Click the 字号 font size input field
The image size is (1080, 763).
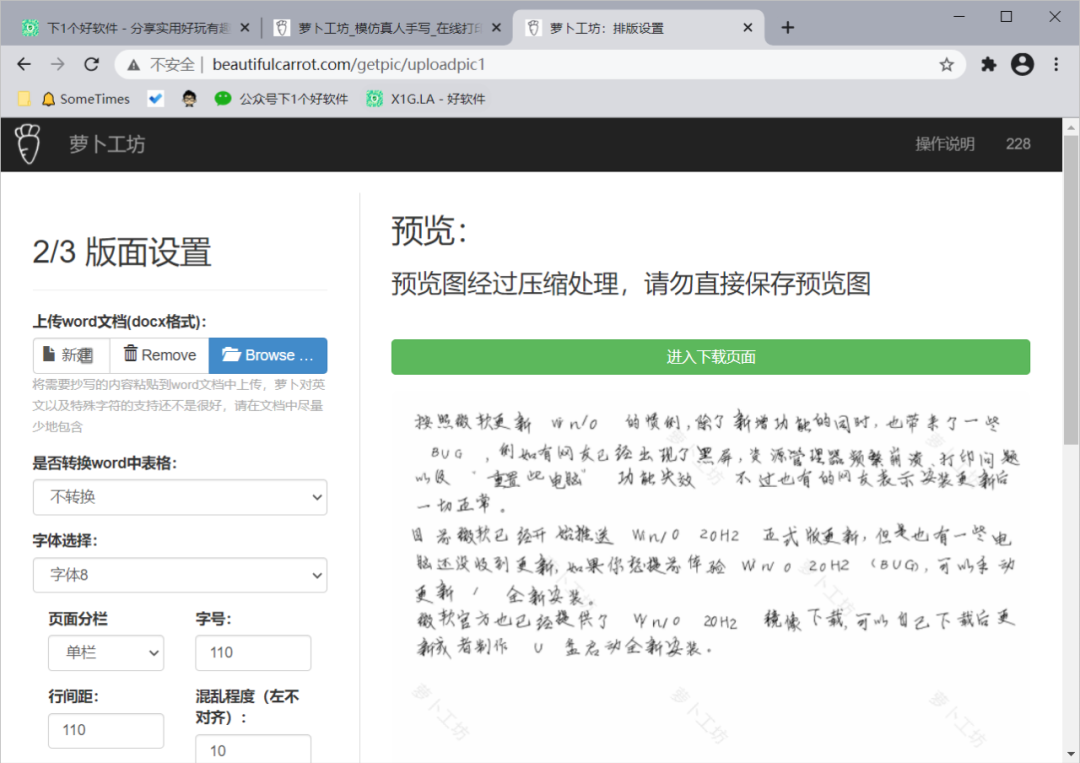pos(253,653)
